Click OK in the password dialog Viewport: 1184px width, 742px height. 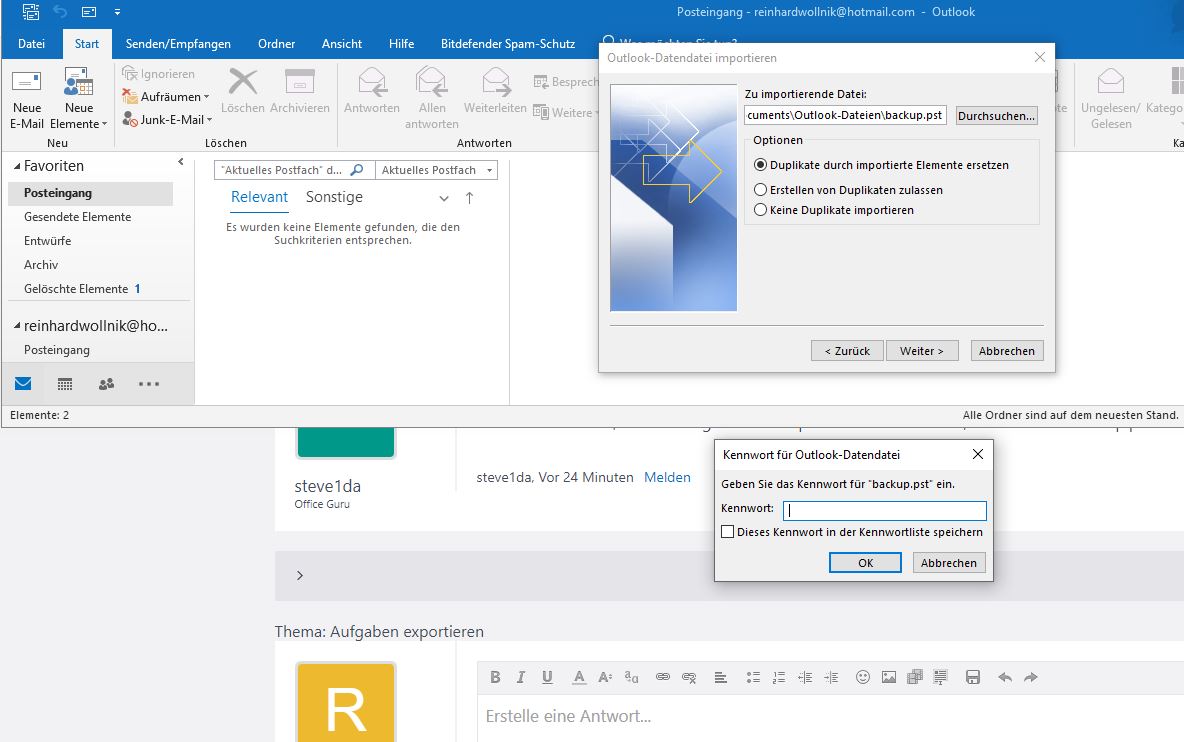865,563
